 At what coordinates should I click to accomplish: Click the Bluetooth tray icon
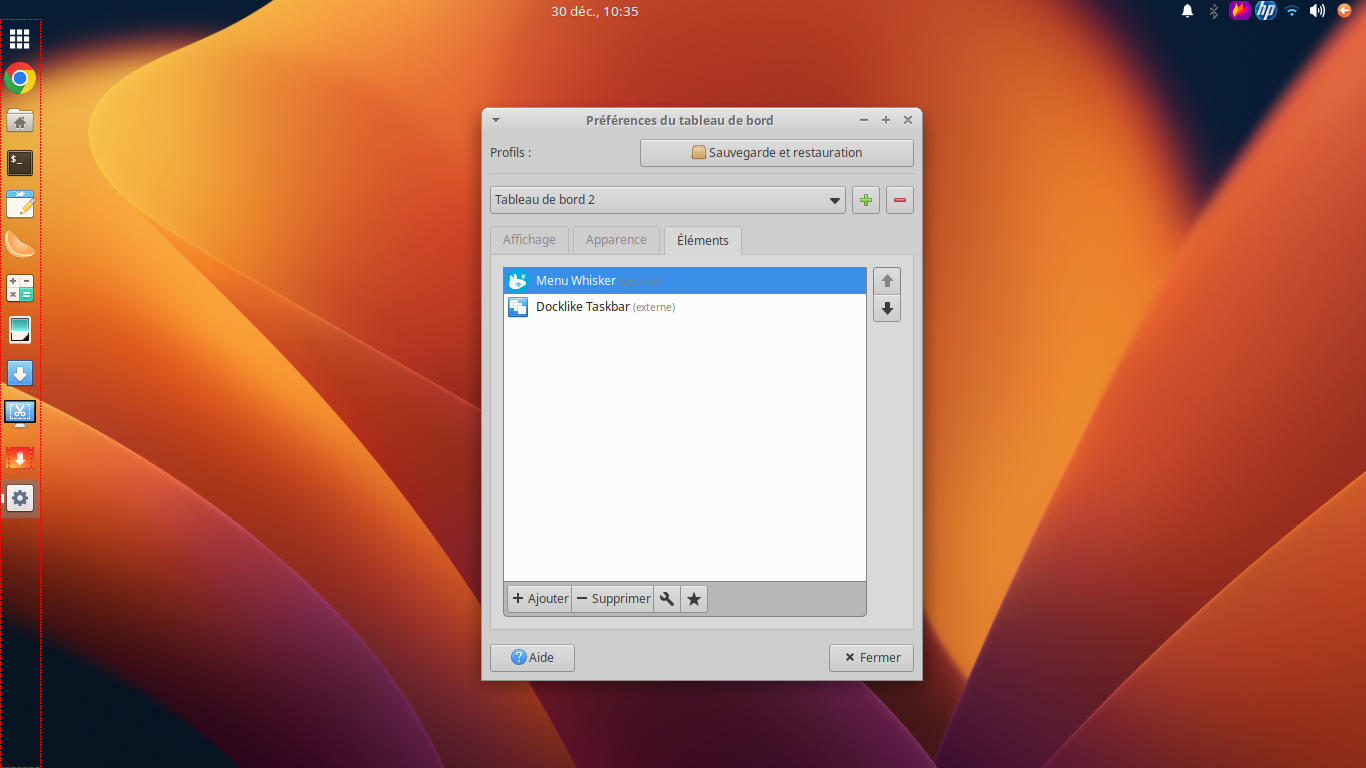tap(1214, 11)
